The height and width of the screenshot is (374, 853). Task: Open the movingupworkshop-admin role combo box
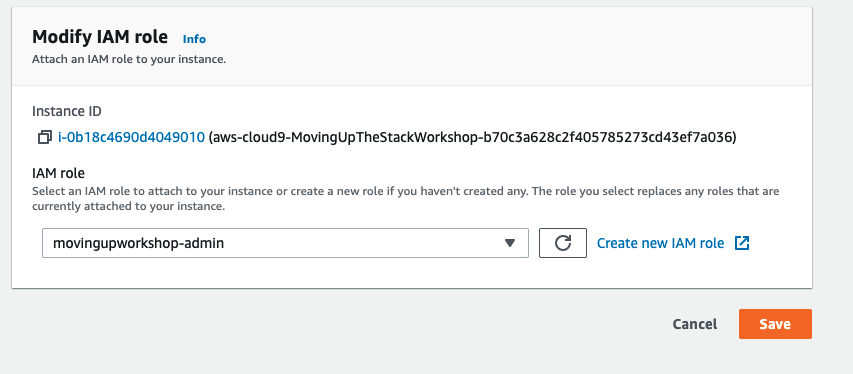[x=285, y=243]
